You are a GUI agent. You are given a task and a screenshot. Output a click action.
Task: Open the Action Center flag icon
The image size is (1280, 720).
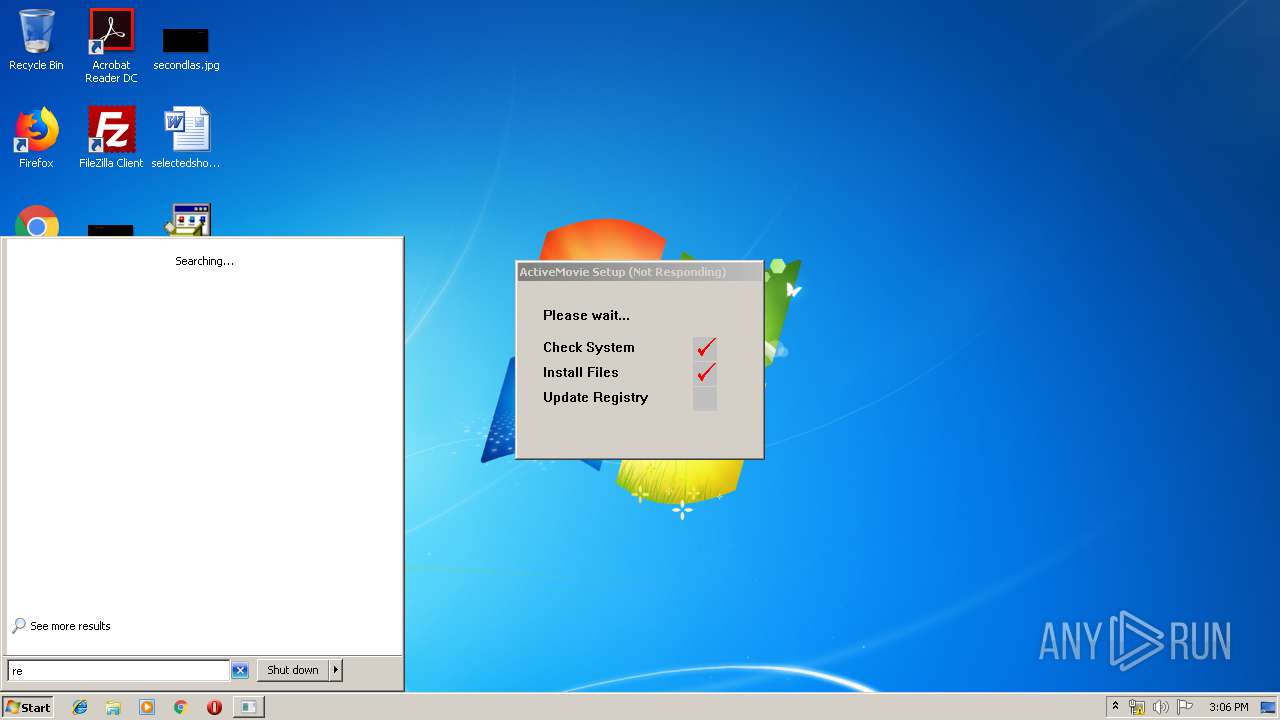point(1185,707)
